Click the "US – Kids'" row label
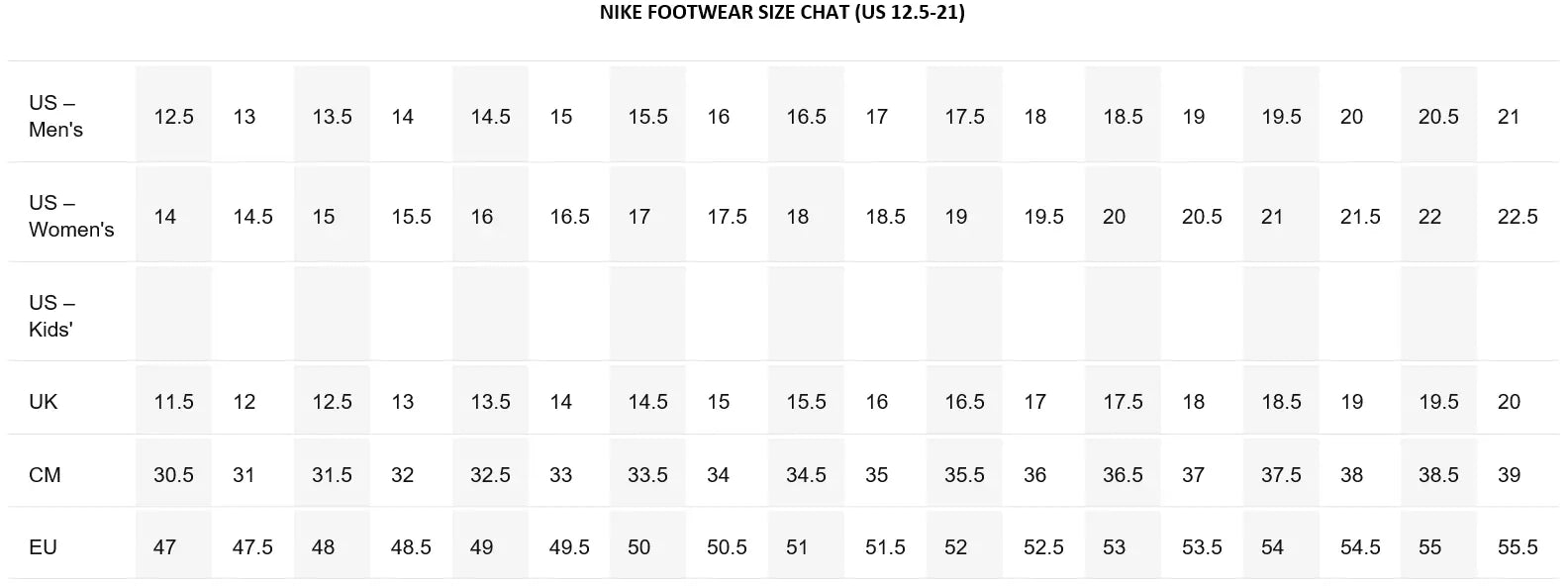This screenshot has height=586, width=1568. pyautogui.click(x=51, y=316)
